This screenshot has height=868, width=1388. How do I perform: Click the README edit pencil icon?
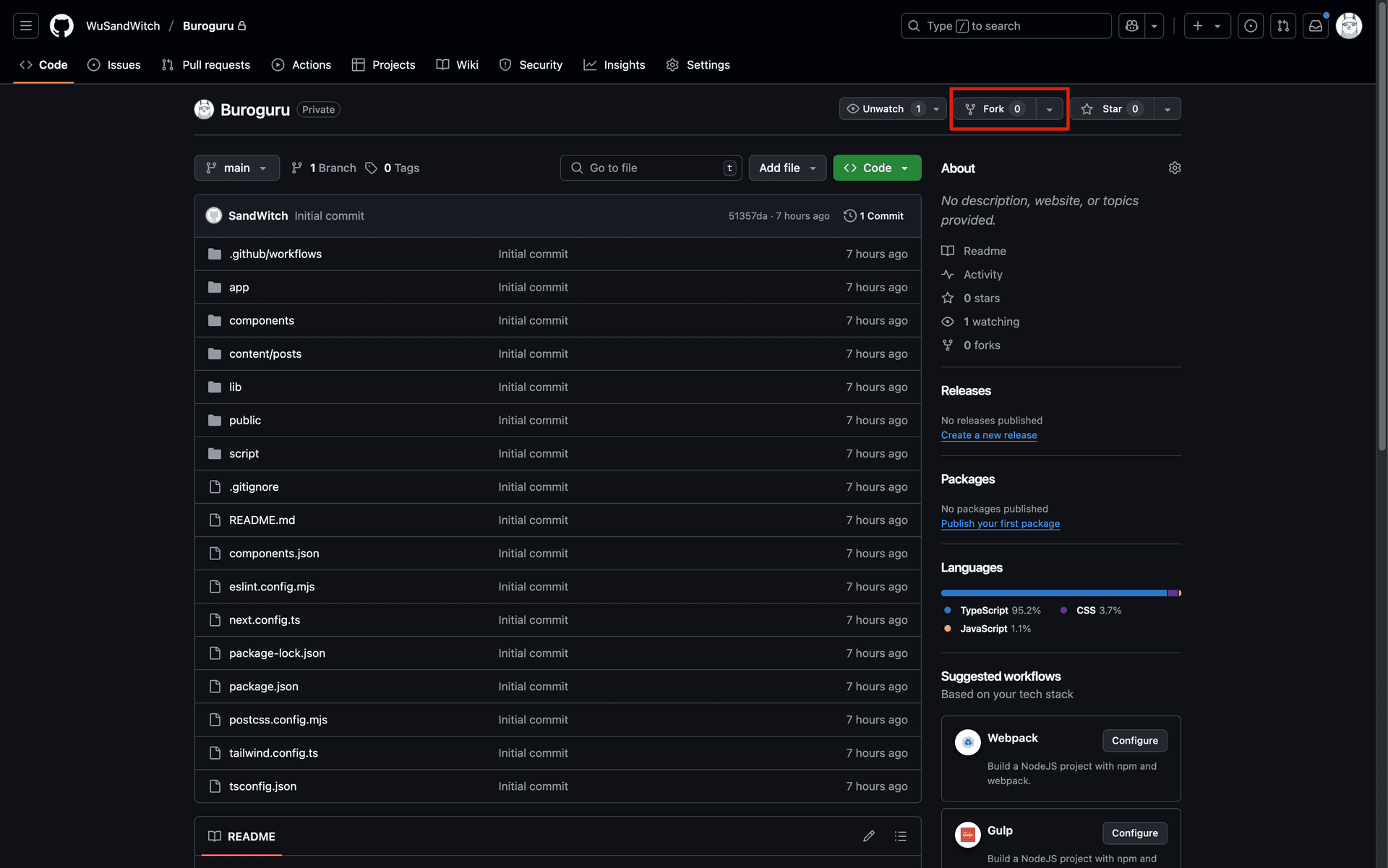click(869, 836)
